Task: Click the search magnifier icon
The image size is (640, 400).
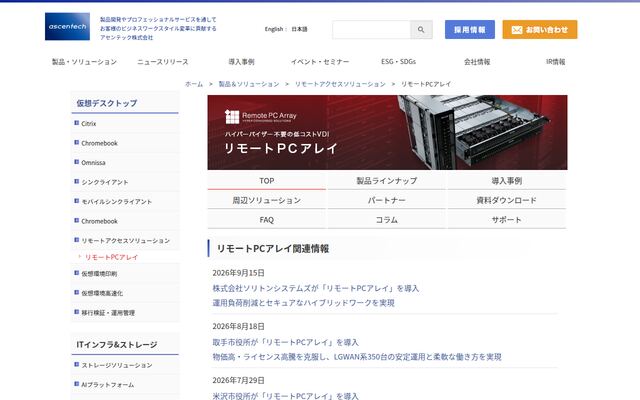Action: (421, 30)
